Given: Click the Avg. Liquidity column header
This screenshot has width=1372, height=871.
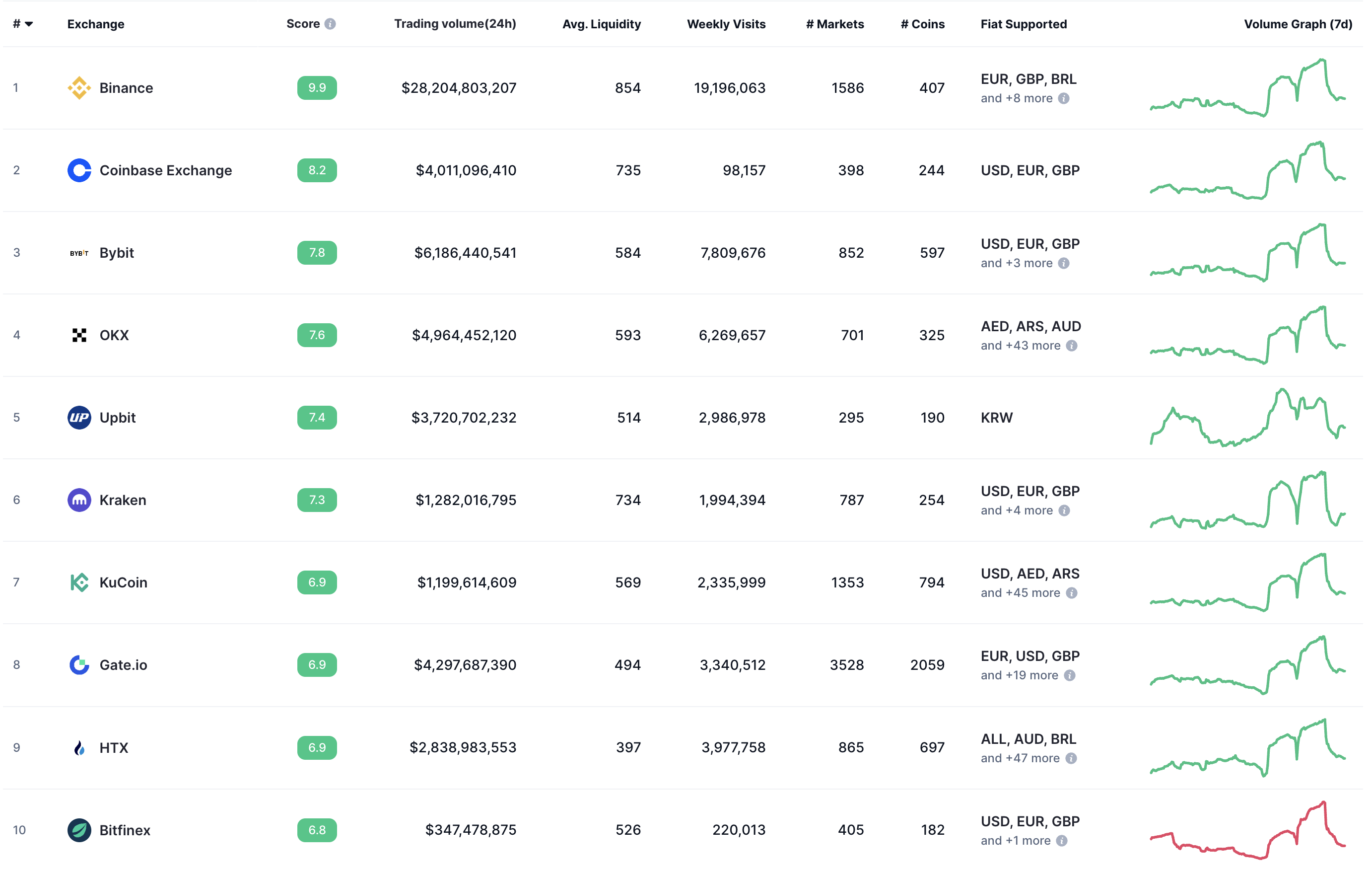Looking at the screenshot, I should (601, 24).
